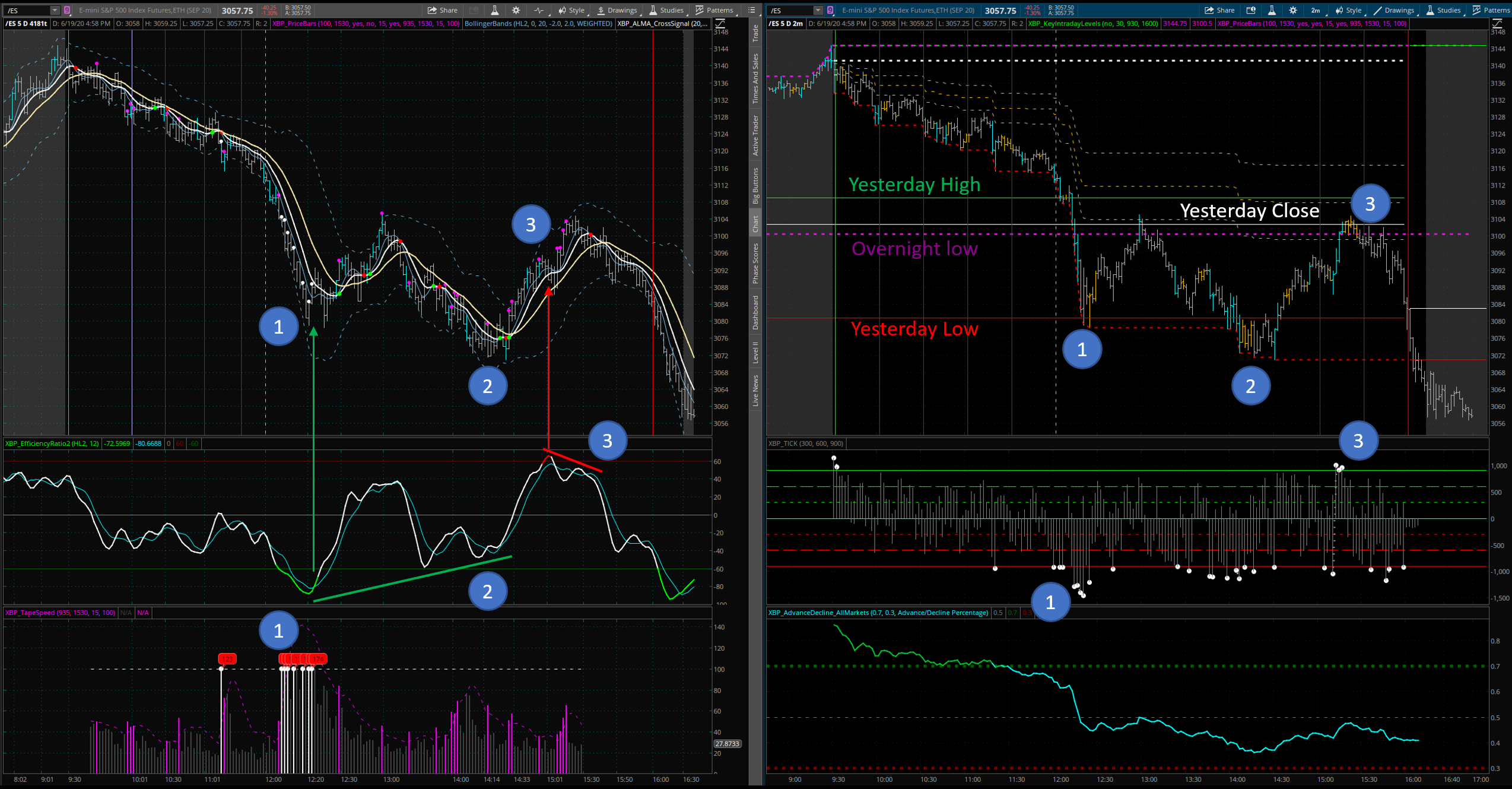Click XBP_TapeSpeed study label
1512x789 pixels.
click(60, 612)
